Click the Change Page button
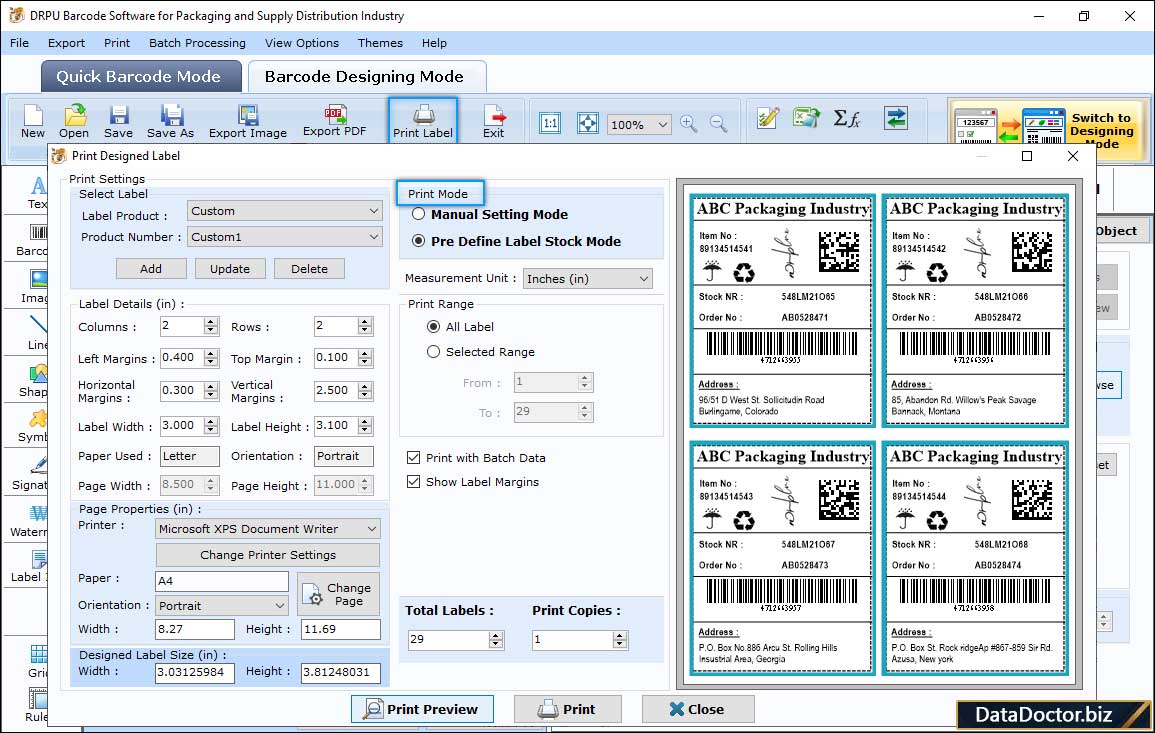This screenshot has width=1155, height=733. pyautogui.click(x=339, y=594)
